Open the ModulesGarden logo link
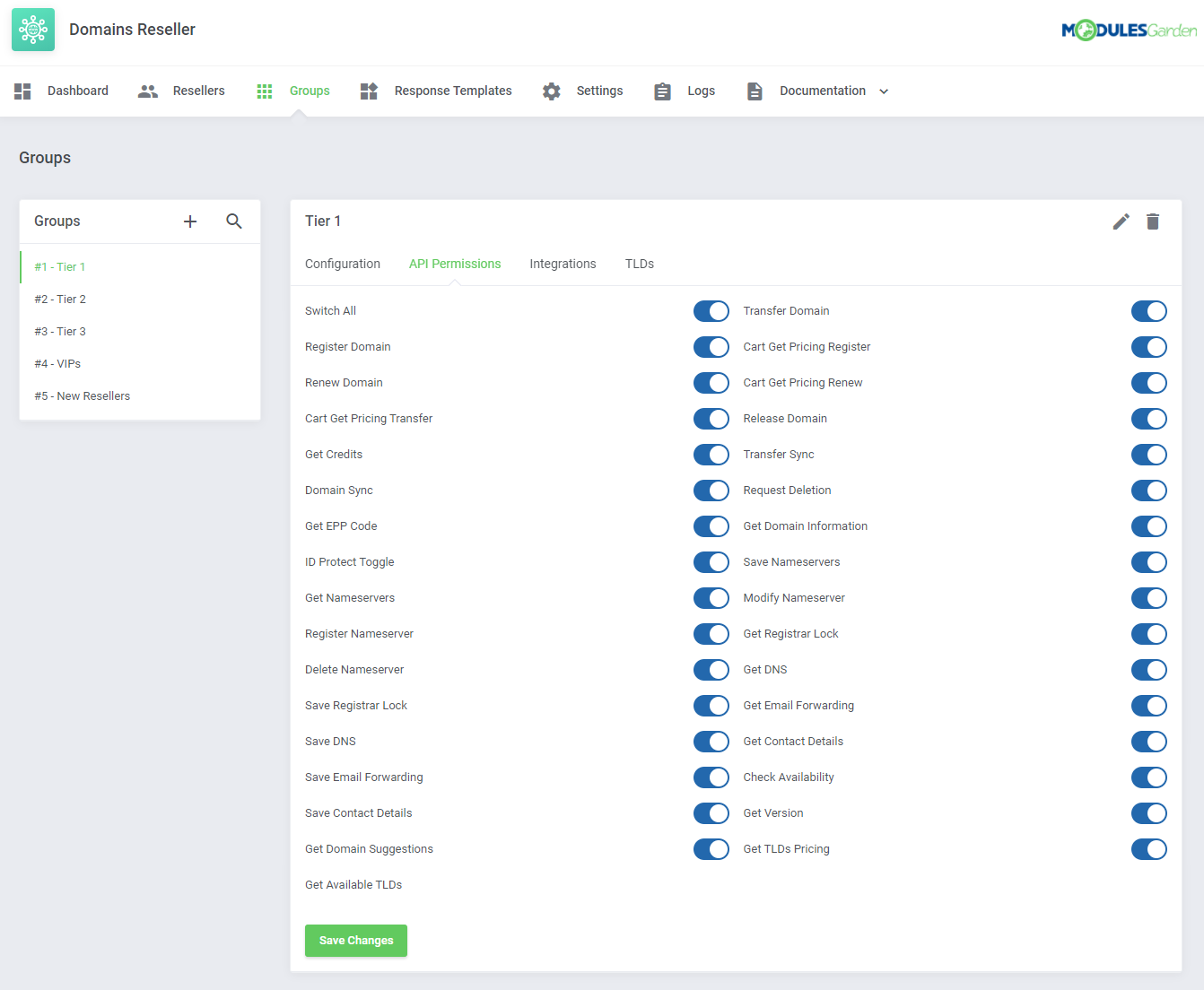Screen dimensions: 1204x990 coord(1129,30)
